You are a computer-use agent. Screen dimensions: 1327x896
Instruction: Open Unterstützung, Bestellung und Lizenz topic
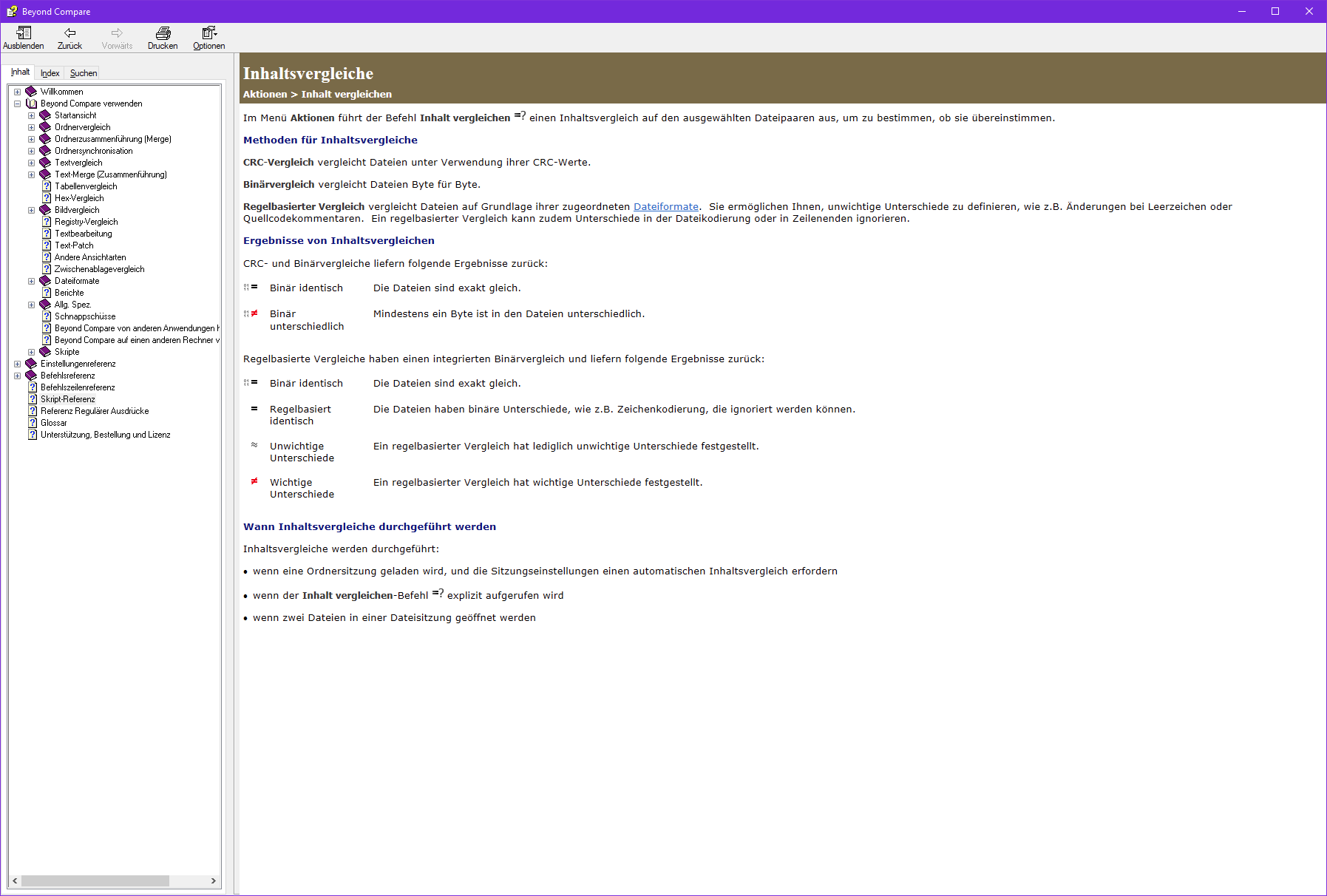click(106, 435)
